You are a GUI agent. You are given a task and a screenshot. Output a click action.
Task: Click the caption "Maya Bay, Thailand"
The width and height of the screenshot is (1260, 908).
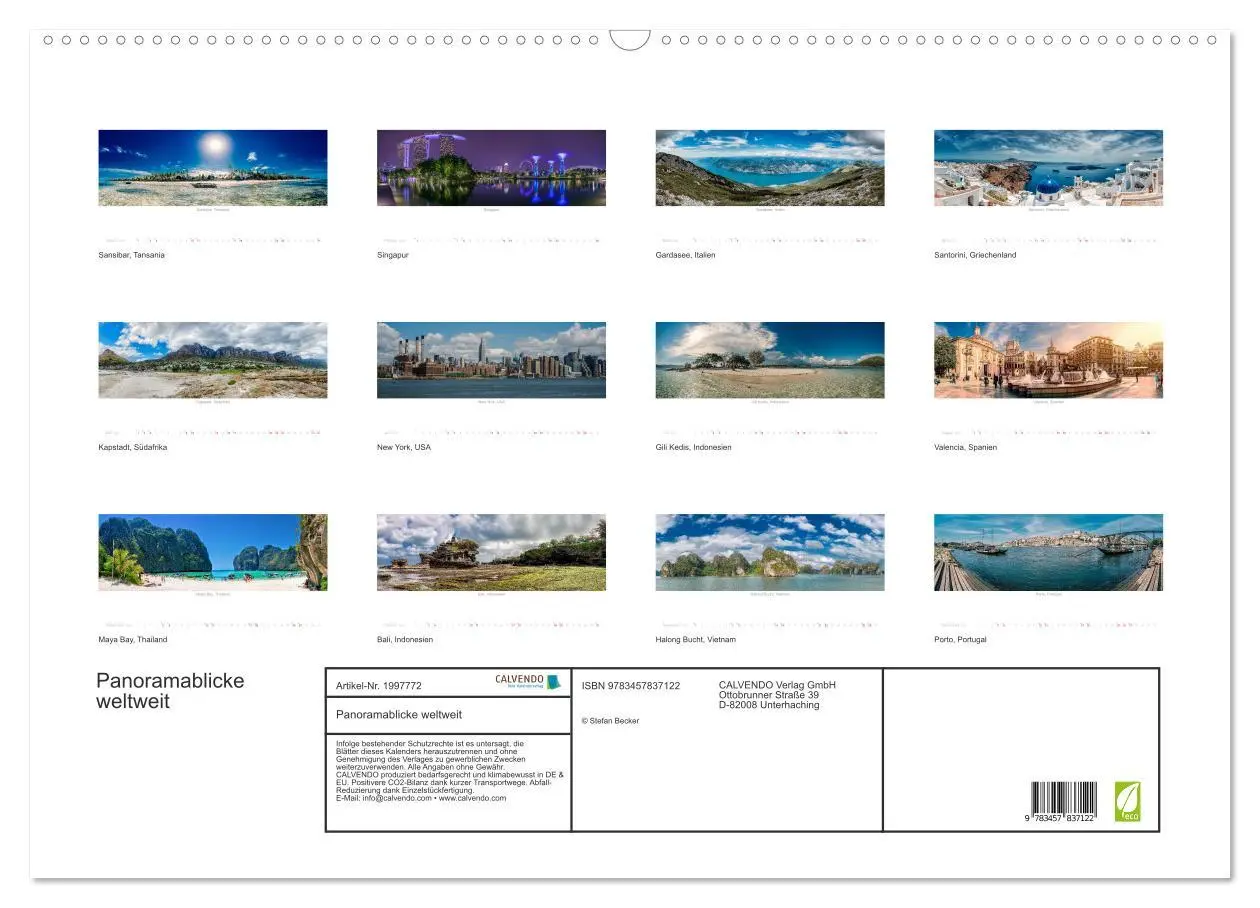[x=133, y=639]
